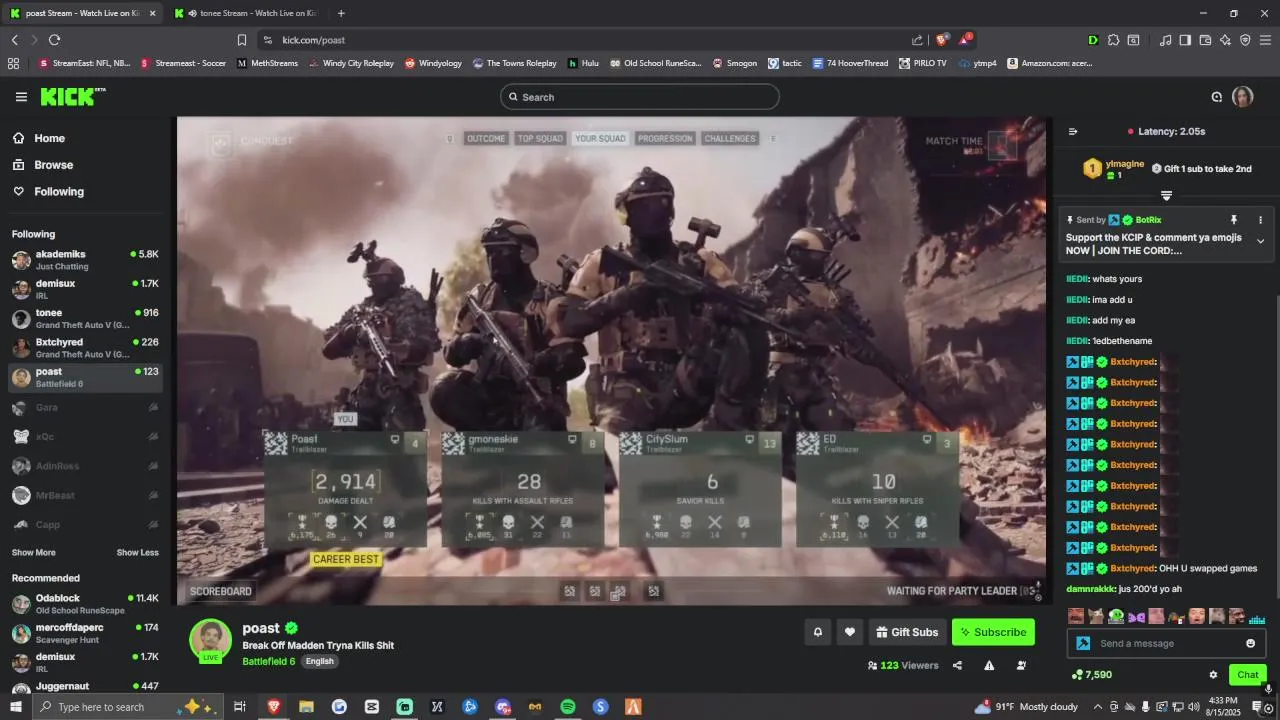Click the share stream icon

tap(957, 665)
